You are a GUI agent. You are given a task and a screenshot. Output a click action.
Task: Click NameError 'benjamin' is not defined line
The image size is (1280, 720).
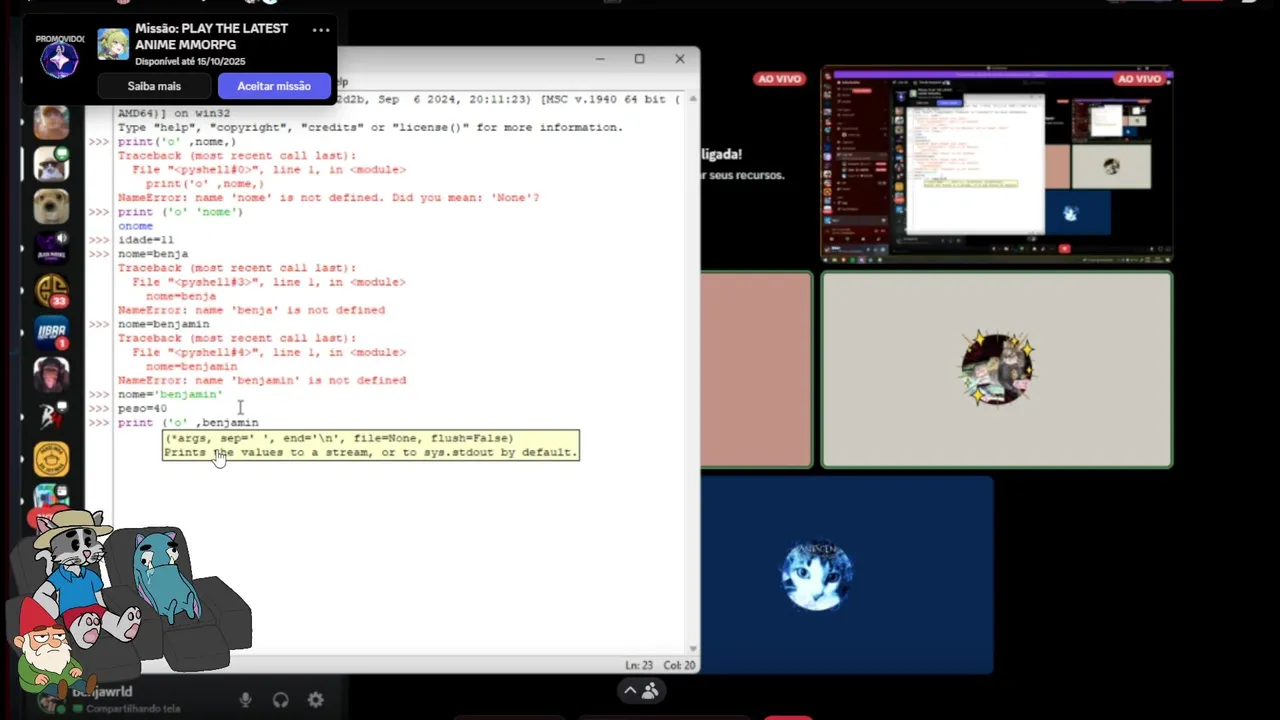coord(262,380)
